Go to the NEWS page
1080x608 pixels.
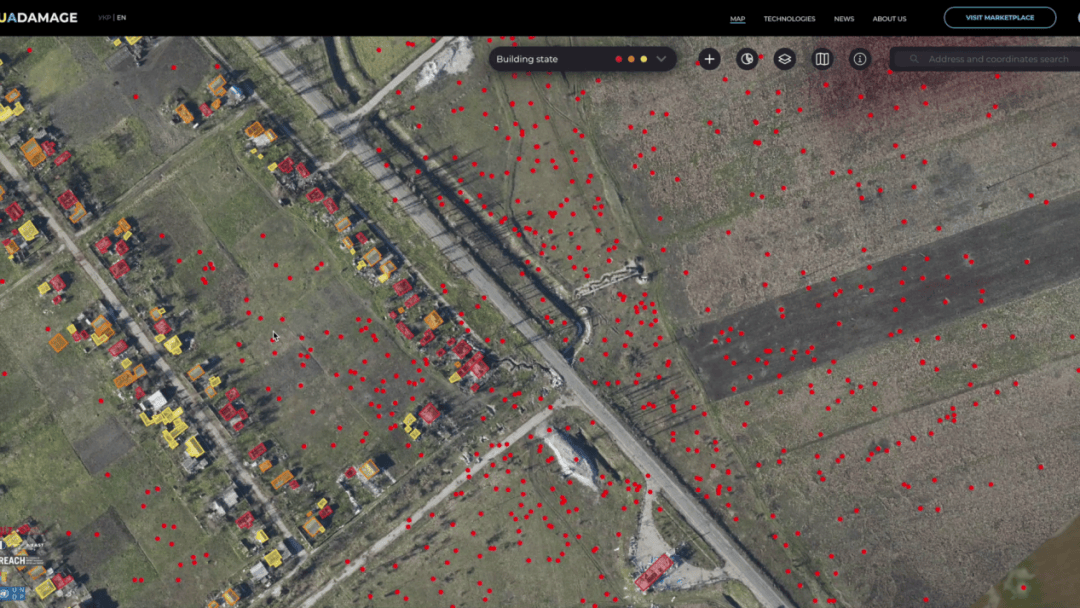coord(844,19)
